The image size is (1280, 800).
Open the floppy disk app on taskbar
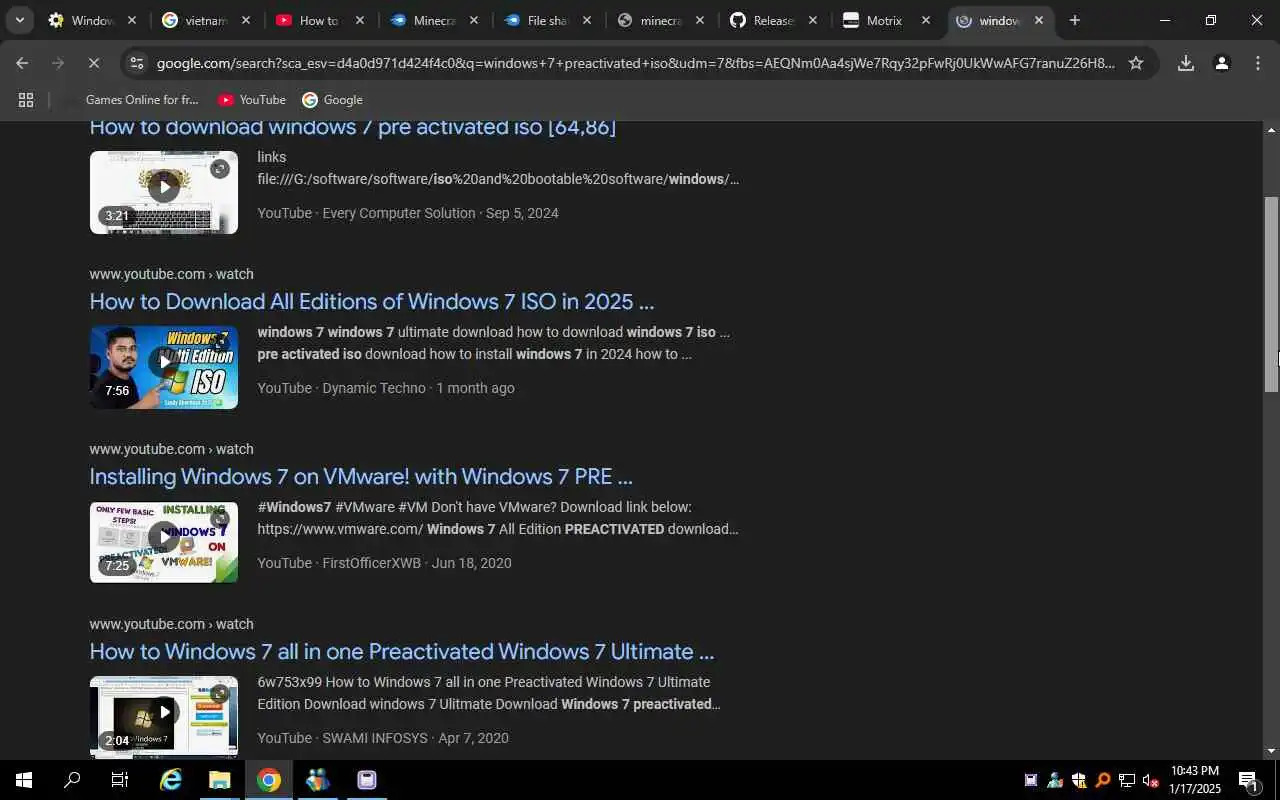pyautogui.click(x=367, y=780)
